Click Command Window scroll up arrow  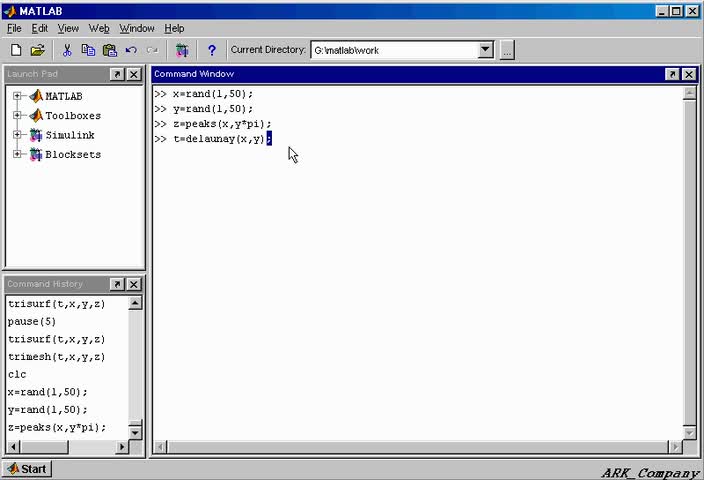click(689, 93)
